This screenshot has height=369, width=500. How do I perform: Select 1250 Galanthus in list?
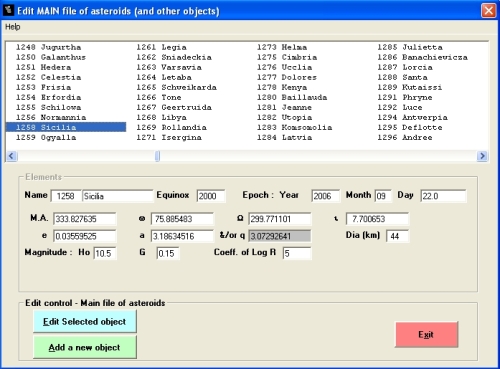51,57
